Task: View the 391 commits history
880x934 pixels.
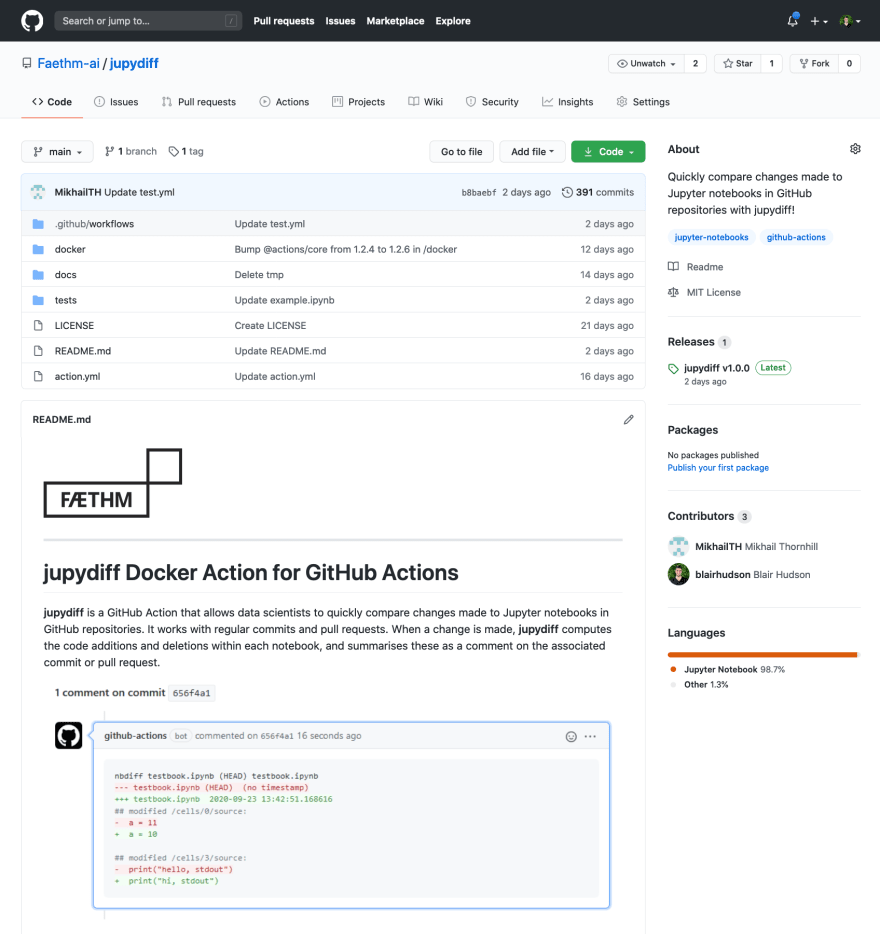Action: pyautogui.click(x=598, y=192)
